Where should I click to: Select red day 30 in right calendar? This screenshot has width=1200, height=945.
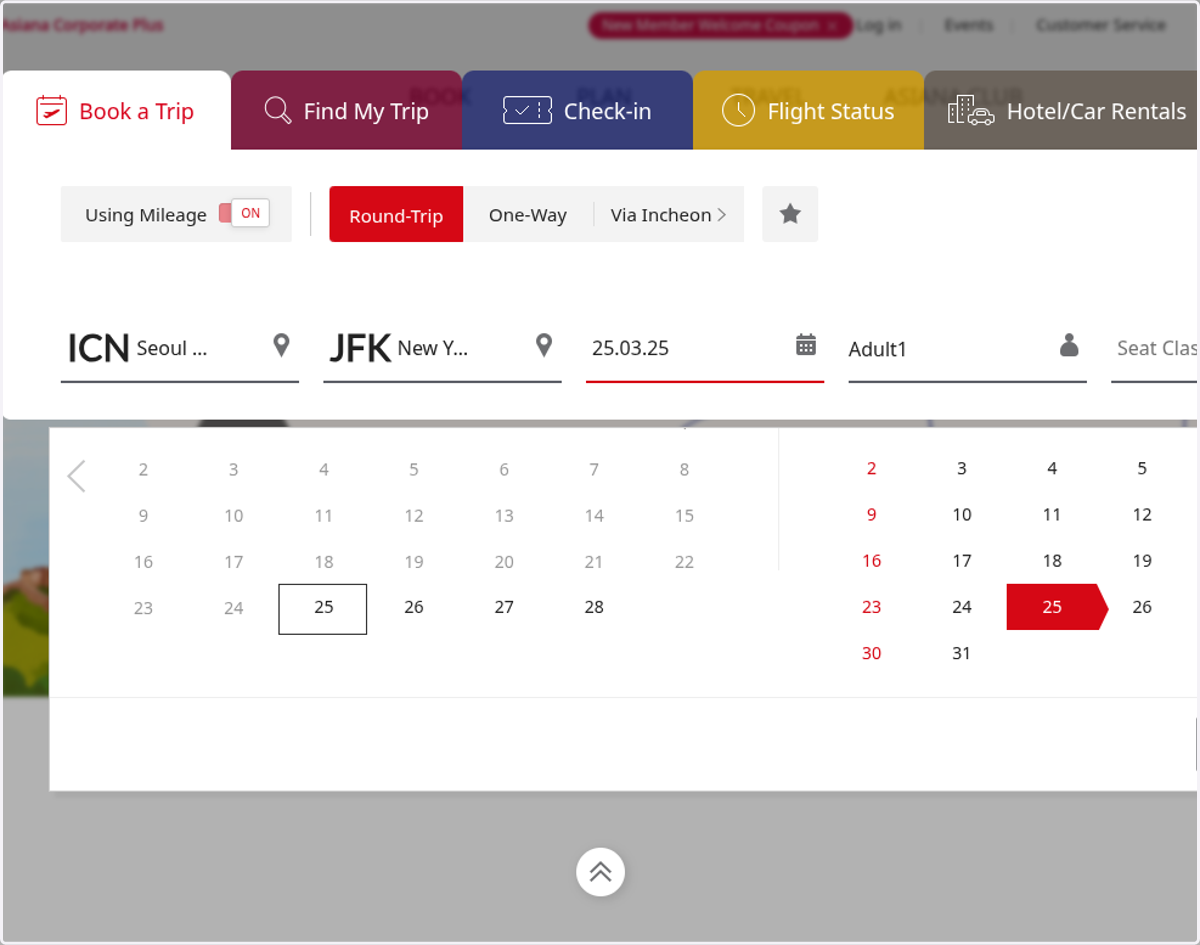pyautogui.click(x=872, y=653)
